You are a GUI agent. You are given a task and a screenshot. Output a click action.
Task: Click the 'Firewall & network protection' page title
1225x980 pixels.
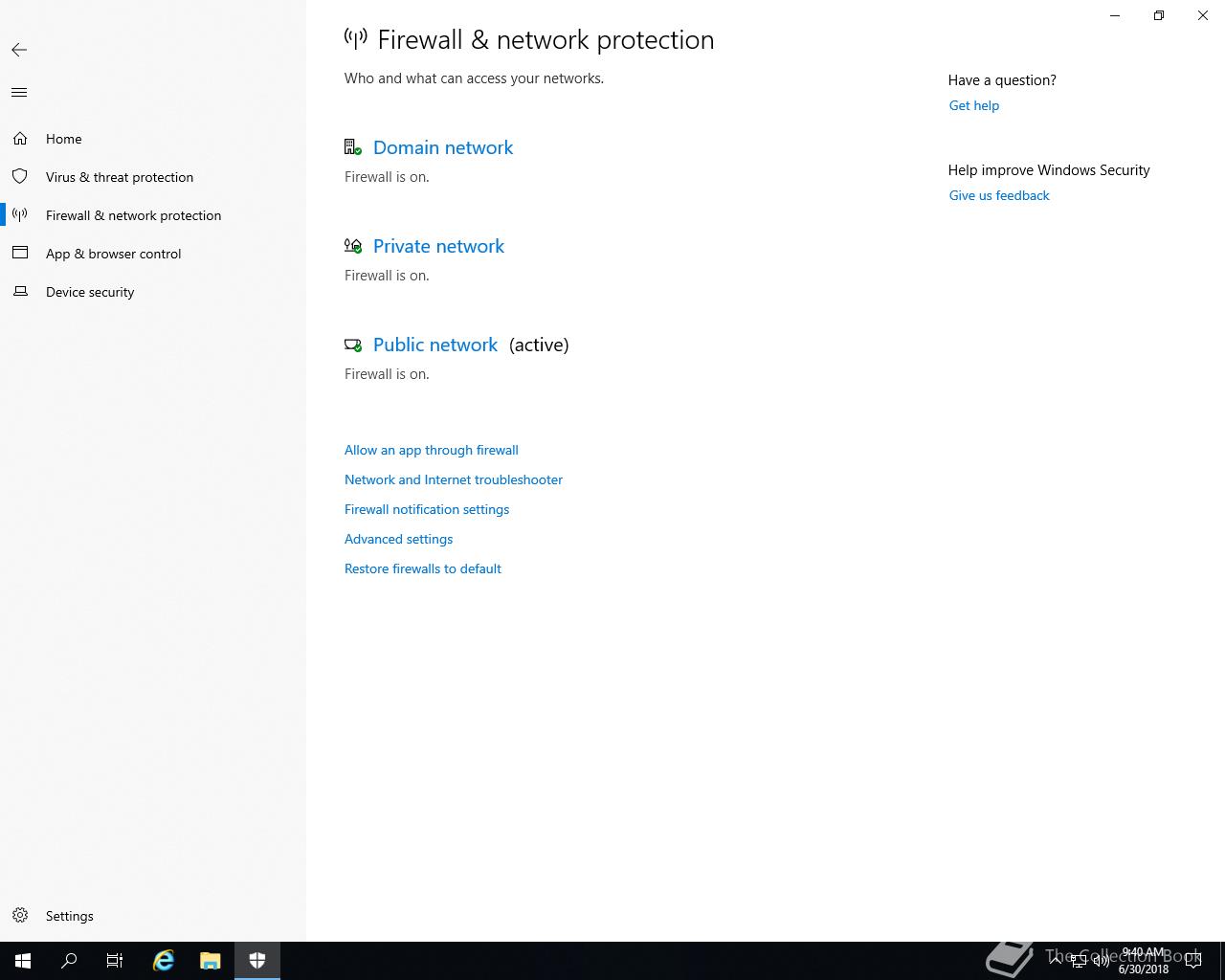(x=546, y=39)
